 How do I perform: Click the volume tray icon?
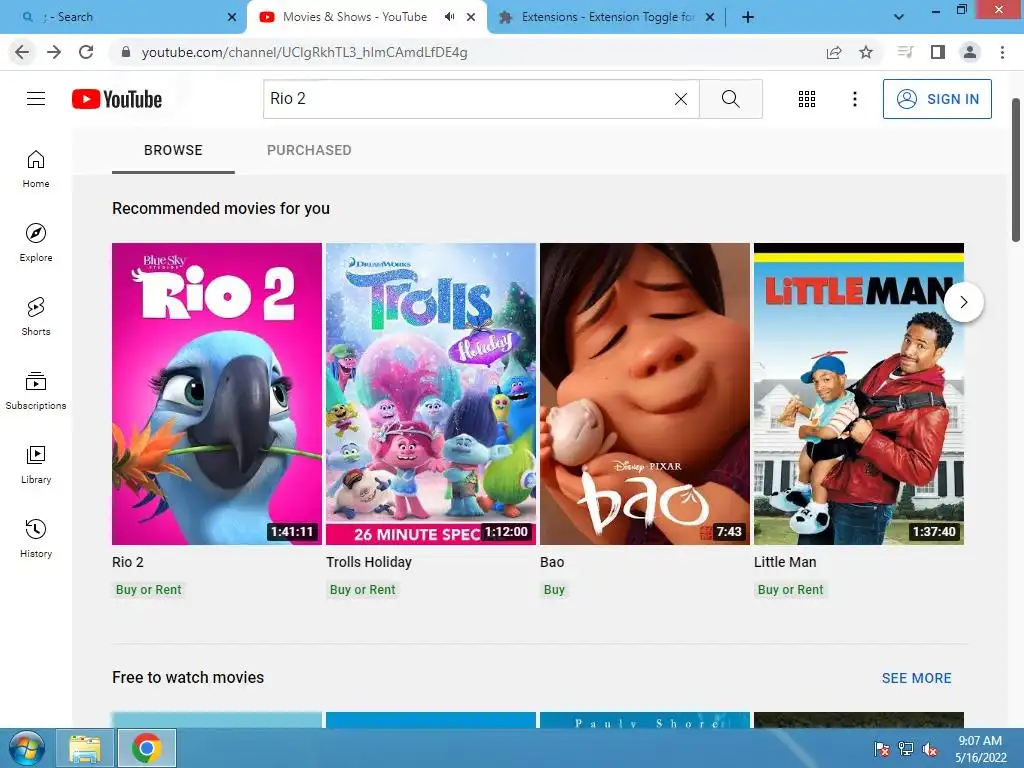coord(930,749)
